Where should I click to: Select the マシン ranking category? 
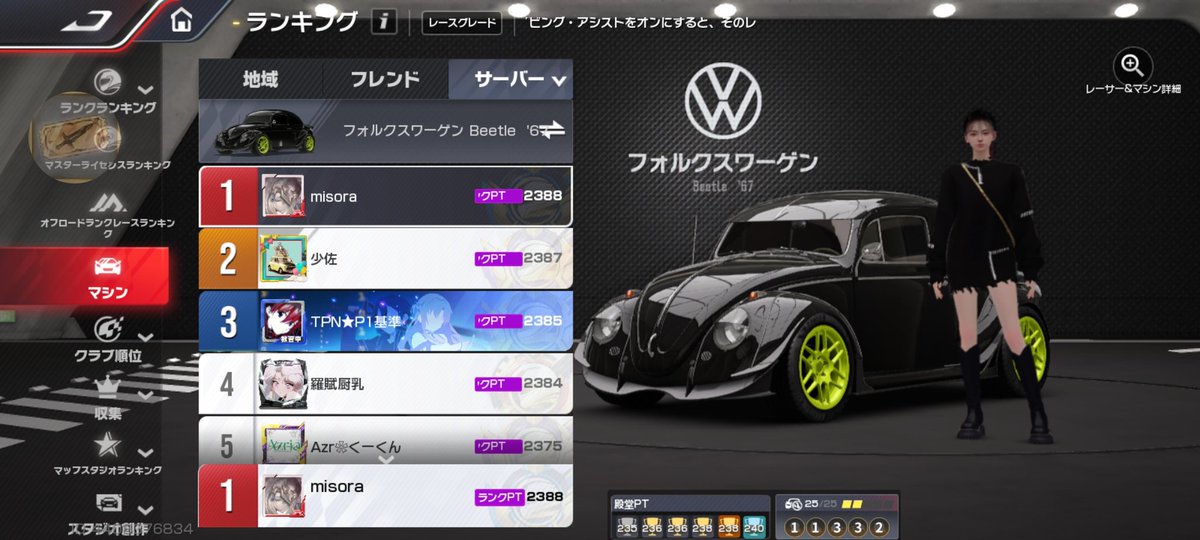[x=85, y=276]
